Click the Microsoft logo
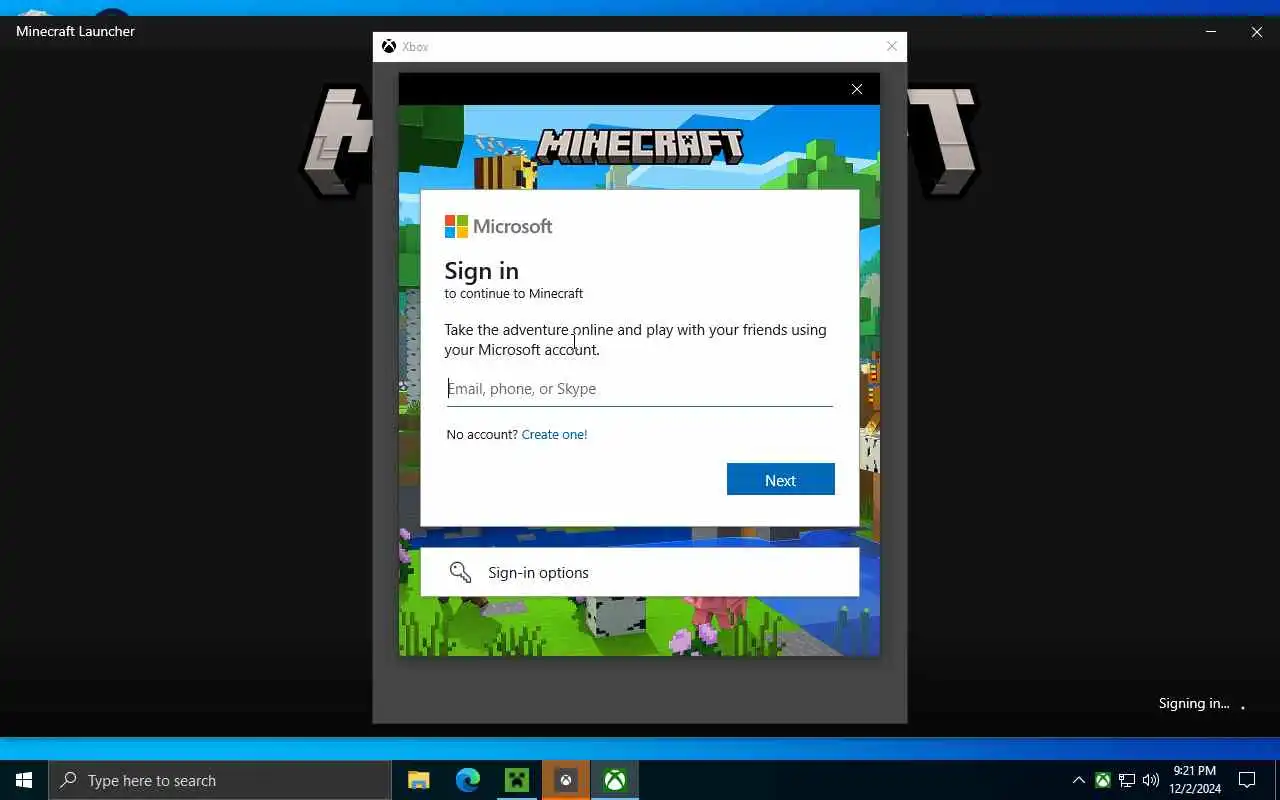The image size is (1280, 800). [498, 226]
